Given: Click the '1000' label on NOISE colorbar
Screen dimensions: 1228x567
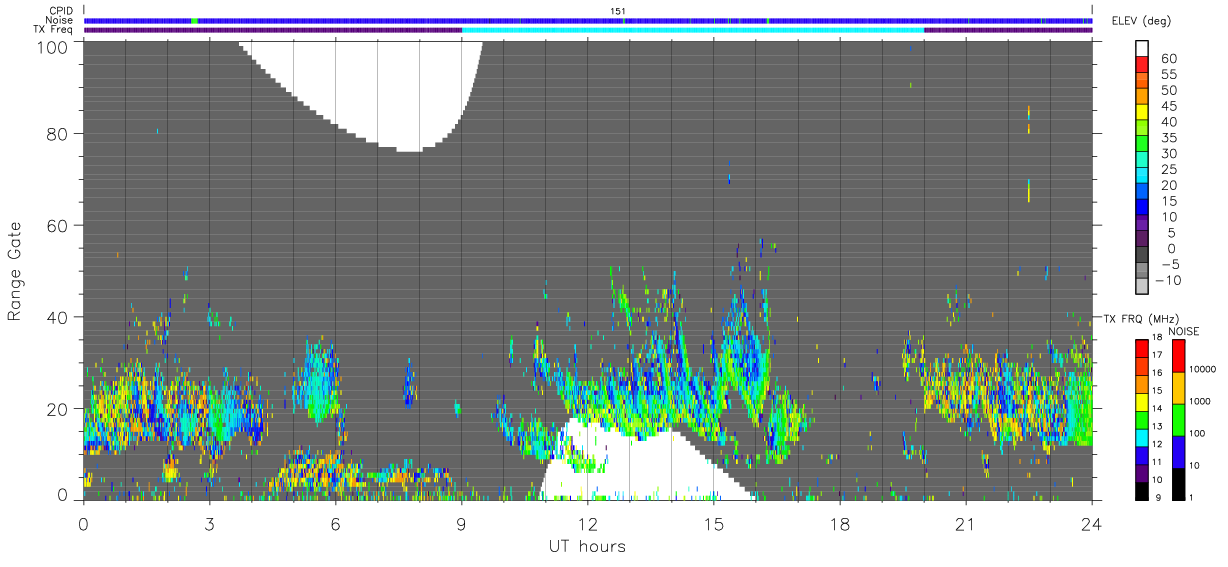Looking at the screenshot, I should (x=1200, y=402).
